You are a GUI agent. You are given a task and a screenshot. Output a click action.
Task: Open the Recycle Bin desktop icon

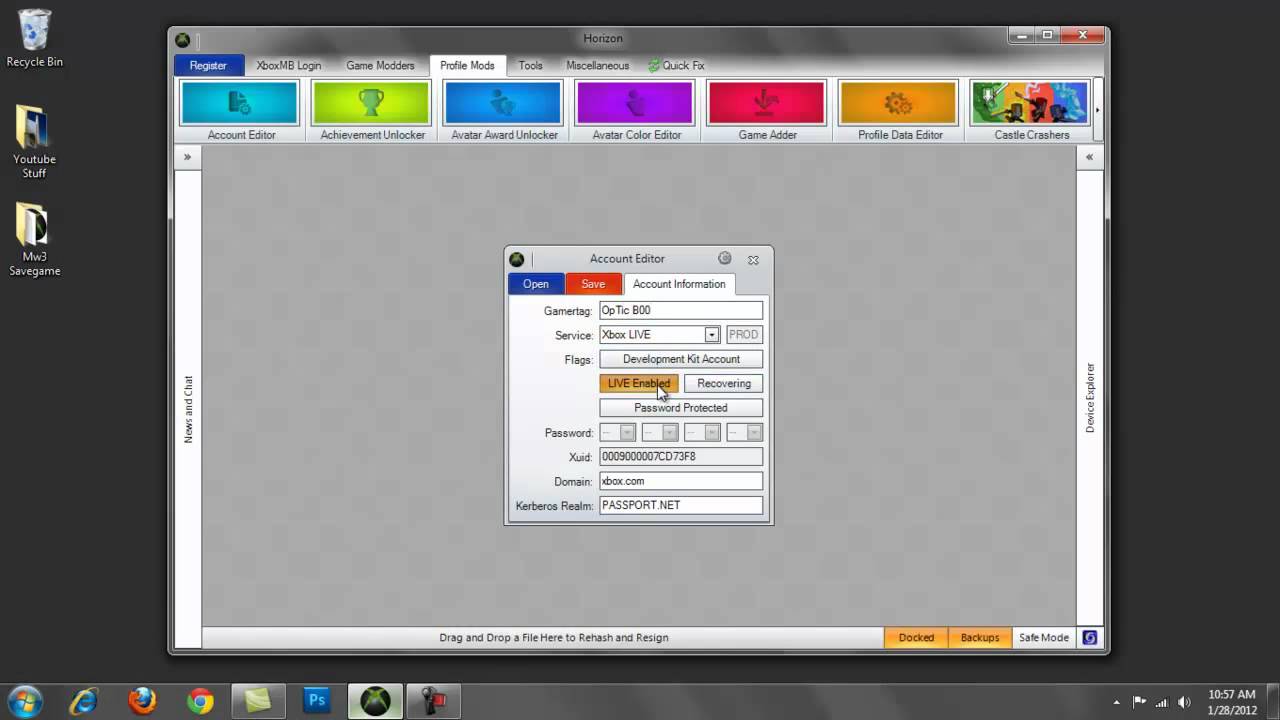click(x=34, y=39)
